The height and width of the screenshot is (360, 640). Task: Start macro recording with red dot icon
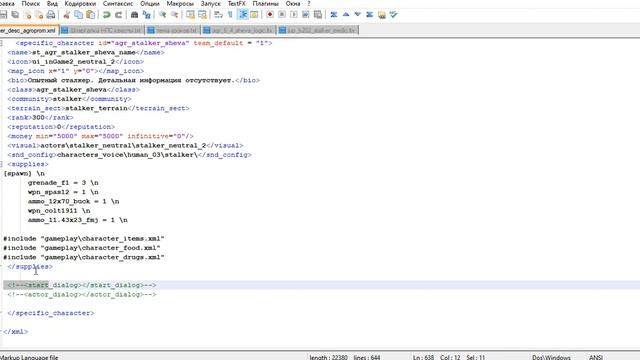point(270,15)
